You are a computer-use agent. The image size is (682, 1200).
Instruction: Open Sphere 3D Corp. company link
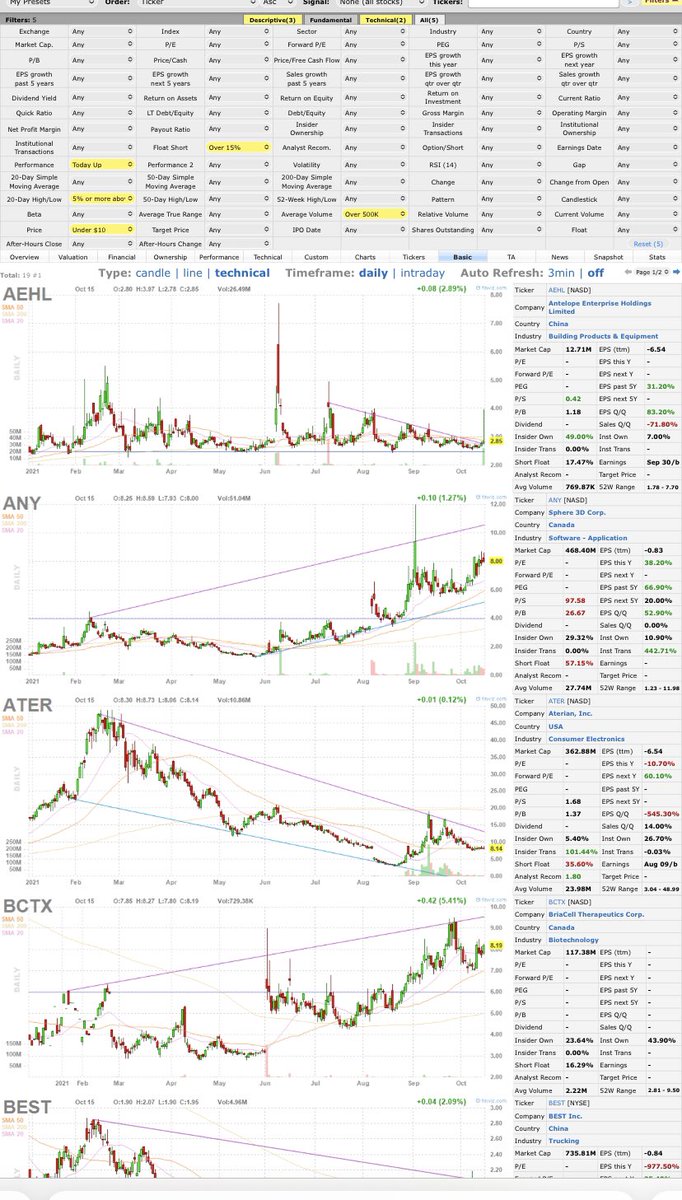tap(577, 512)
